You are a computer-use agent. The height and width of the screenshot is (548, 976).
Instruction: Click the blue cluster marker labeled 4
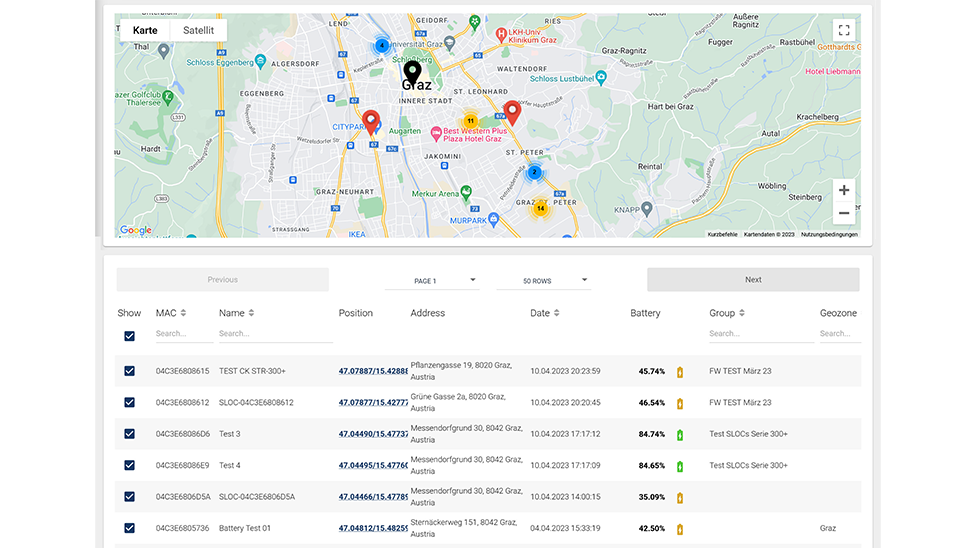(x=381, y=45)
